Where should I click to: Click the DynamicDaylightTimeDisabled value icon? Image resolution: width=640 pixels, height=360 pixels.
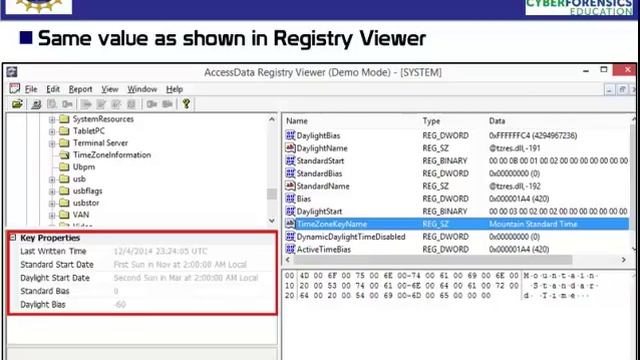click(x=290, y=236)
